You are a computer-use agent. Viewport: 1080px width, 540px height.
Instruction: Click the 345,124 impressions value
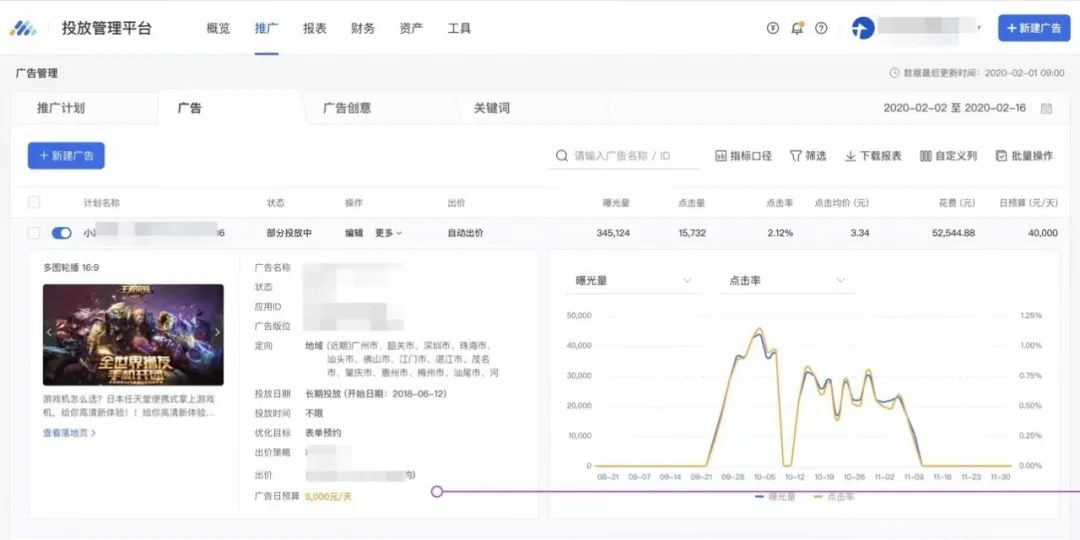point(613,233)
